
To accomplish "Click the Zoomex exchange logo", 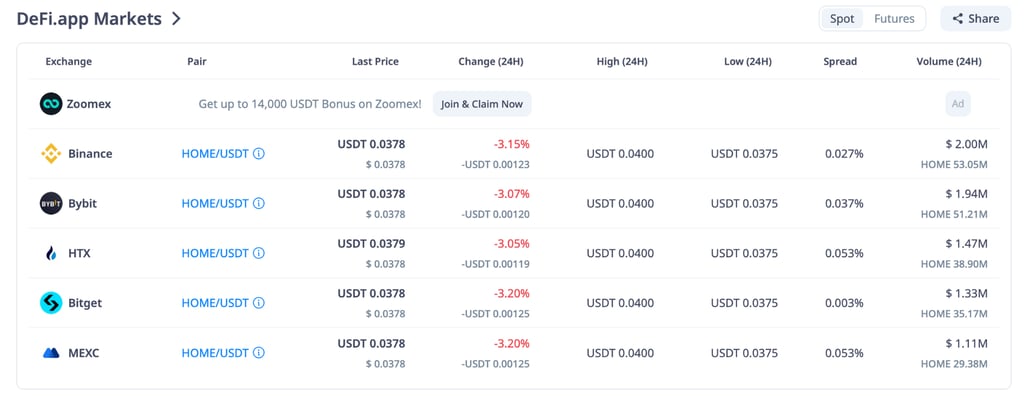I will [51, 104].
